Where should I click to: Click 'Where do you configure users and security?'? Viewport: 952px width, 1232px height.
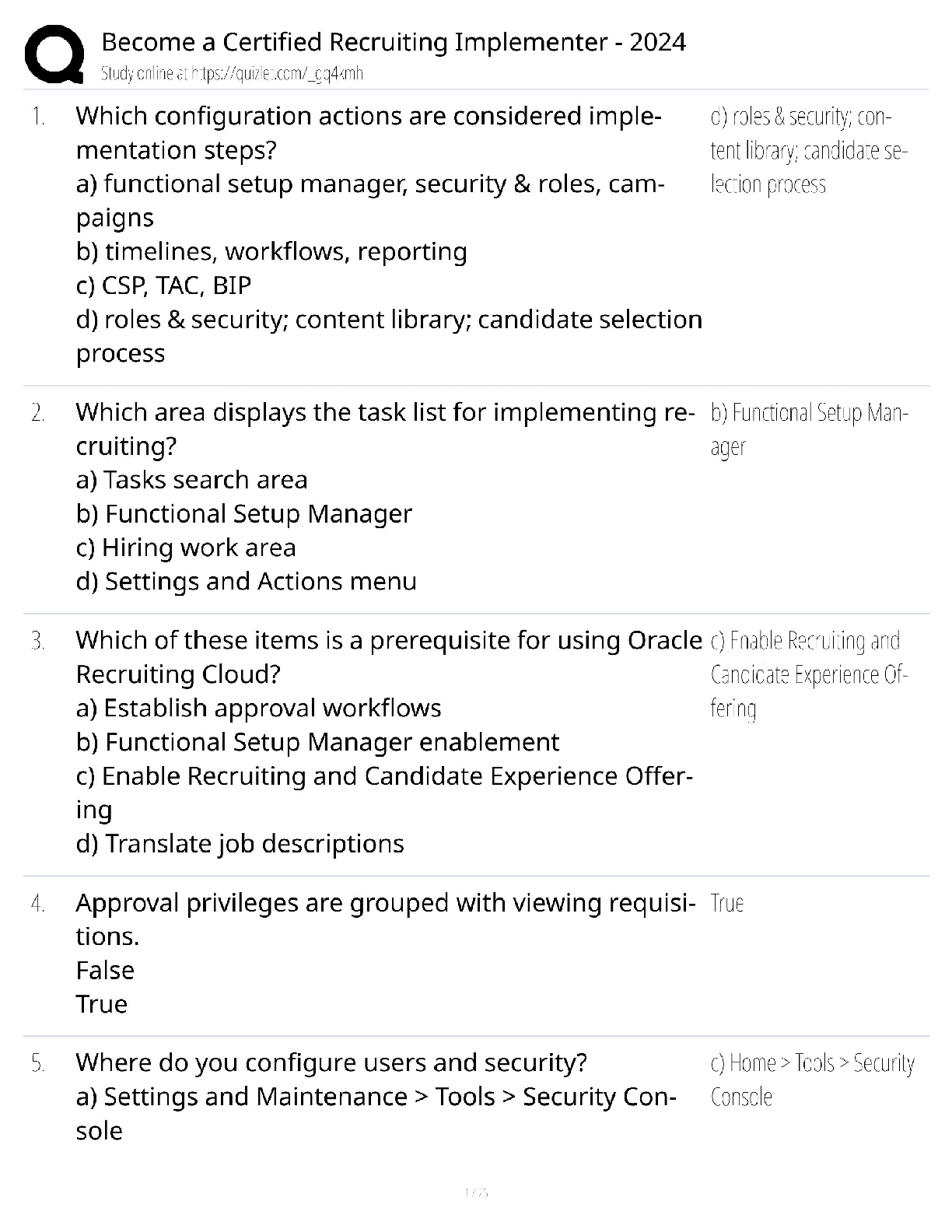point(331,1062)
